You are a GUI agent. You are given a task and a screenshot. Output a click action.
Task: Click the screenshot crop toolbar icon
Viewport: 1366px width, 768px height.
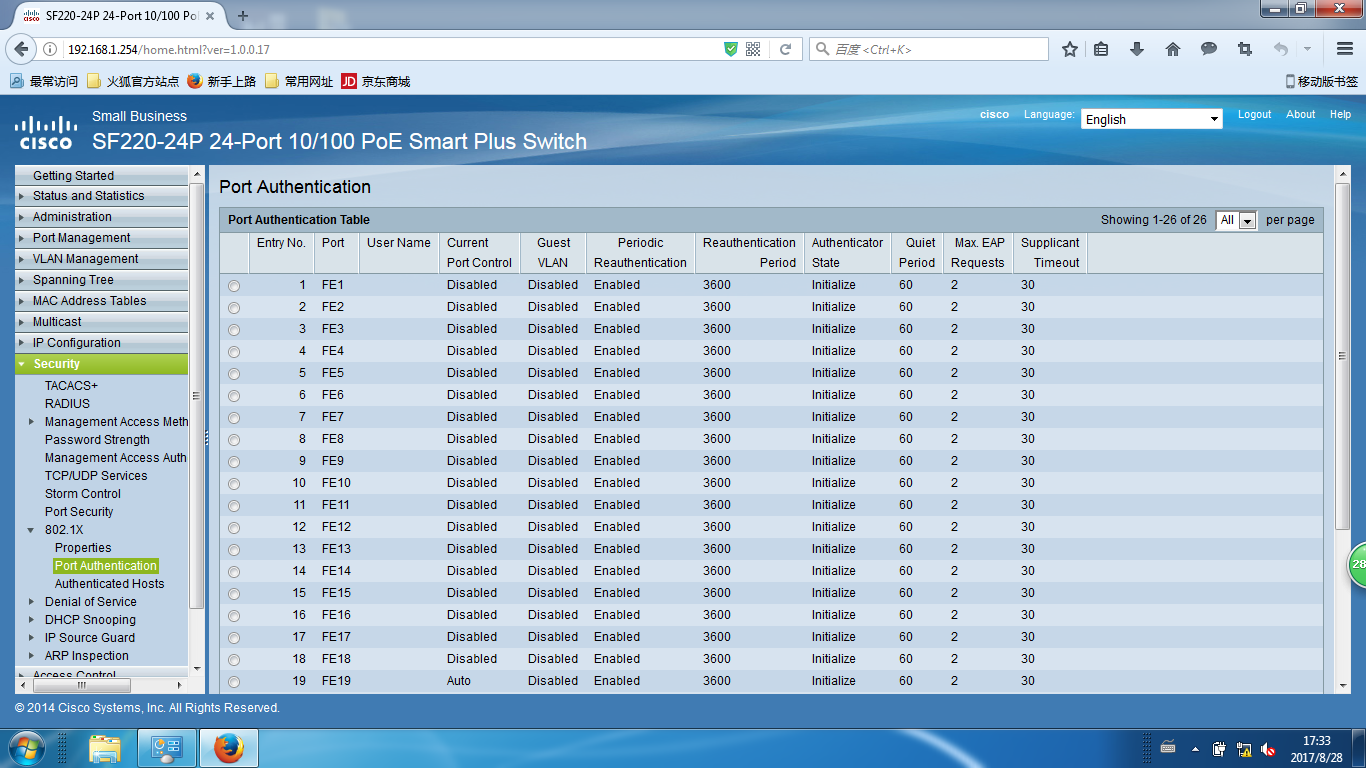click(x=1245, y=49)
